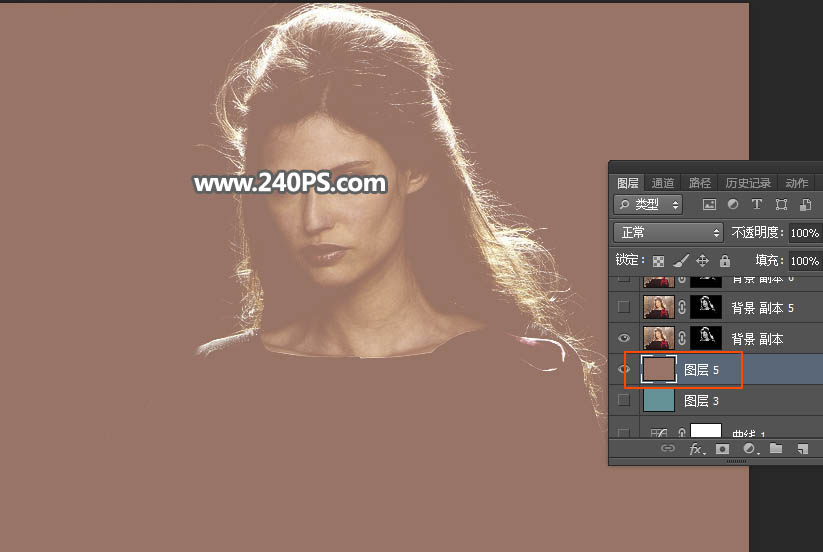Click the 填充 label

coord(769,260)
